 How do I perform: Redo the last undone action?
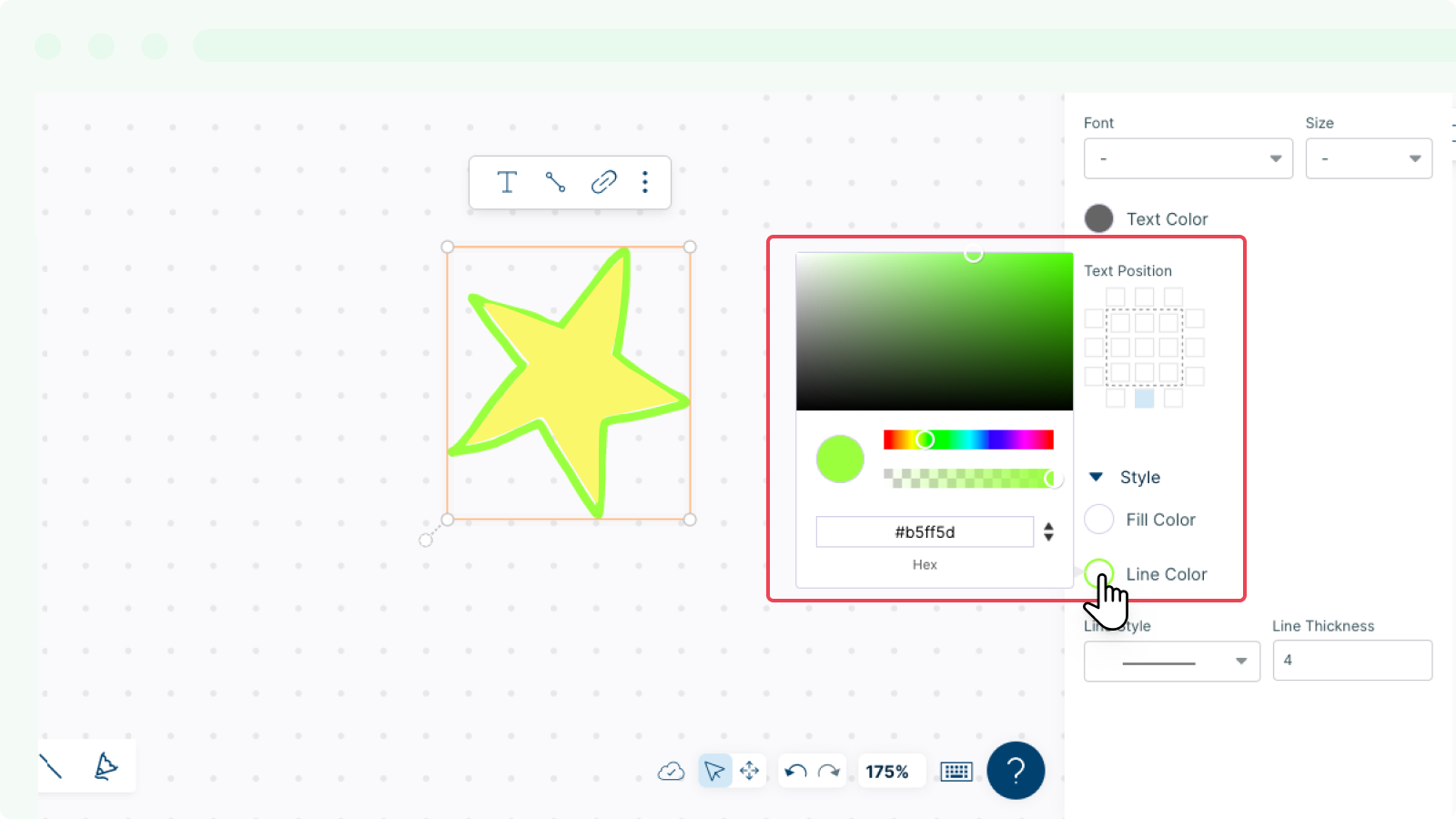pyautogui.click(x=829, y=772)
